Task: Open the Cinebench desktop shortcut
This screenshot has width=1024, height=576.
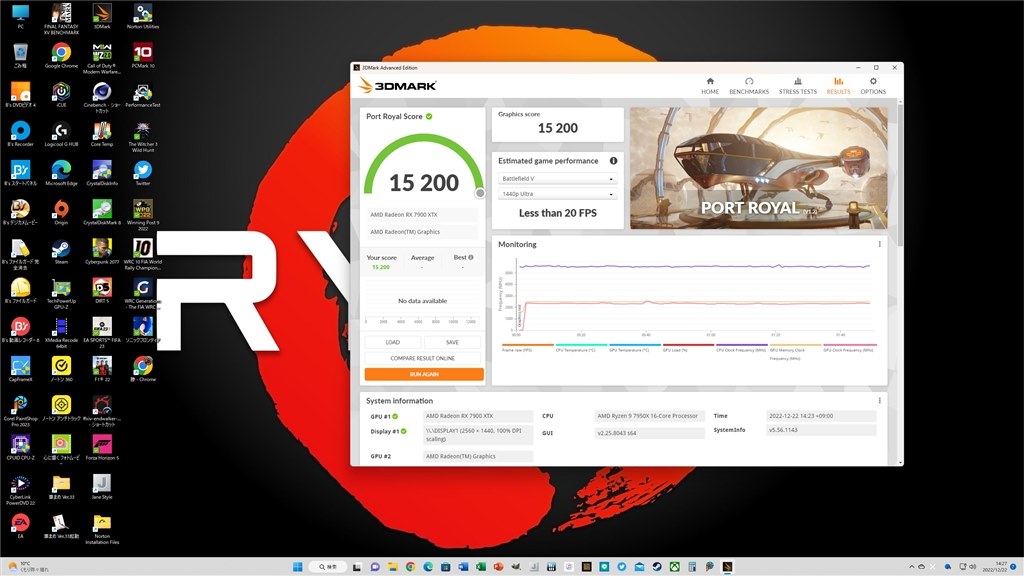Action: tap(102, 98)
